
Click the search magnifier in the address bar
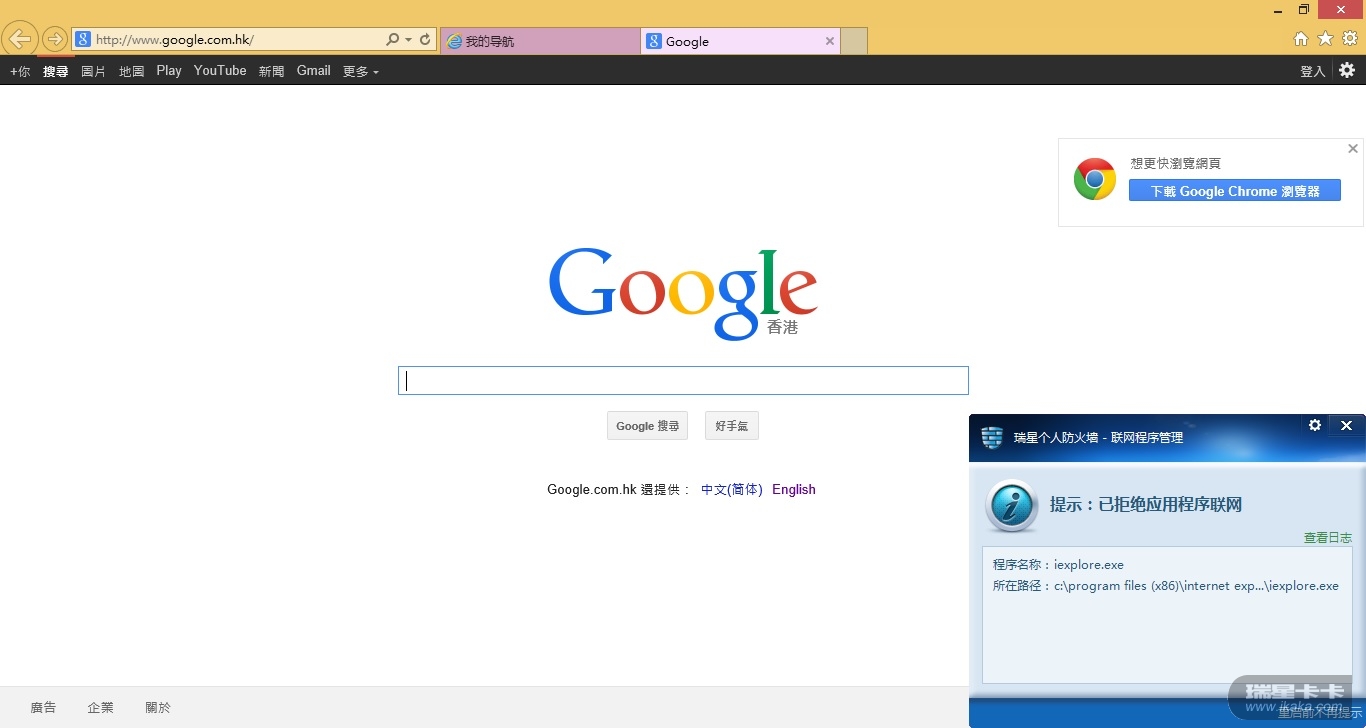pyautogui.click(x=393, y=40)
